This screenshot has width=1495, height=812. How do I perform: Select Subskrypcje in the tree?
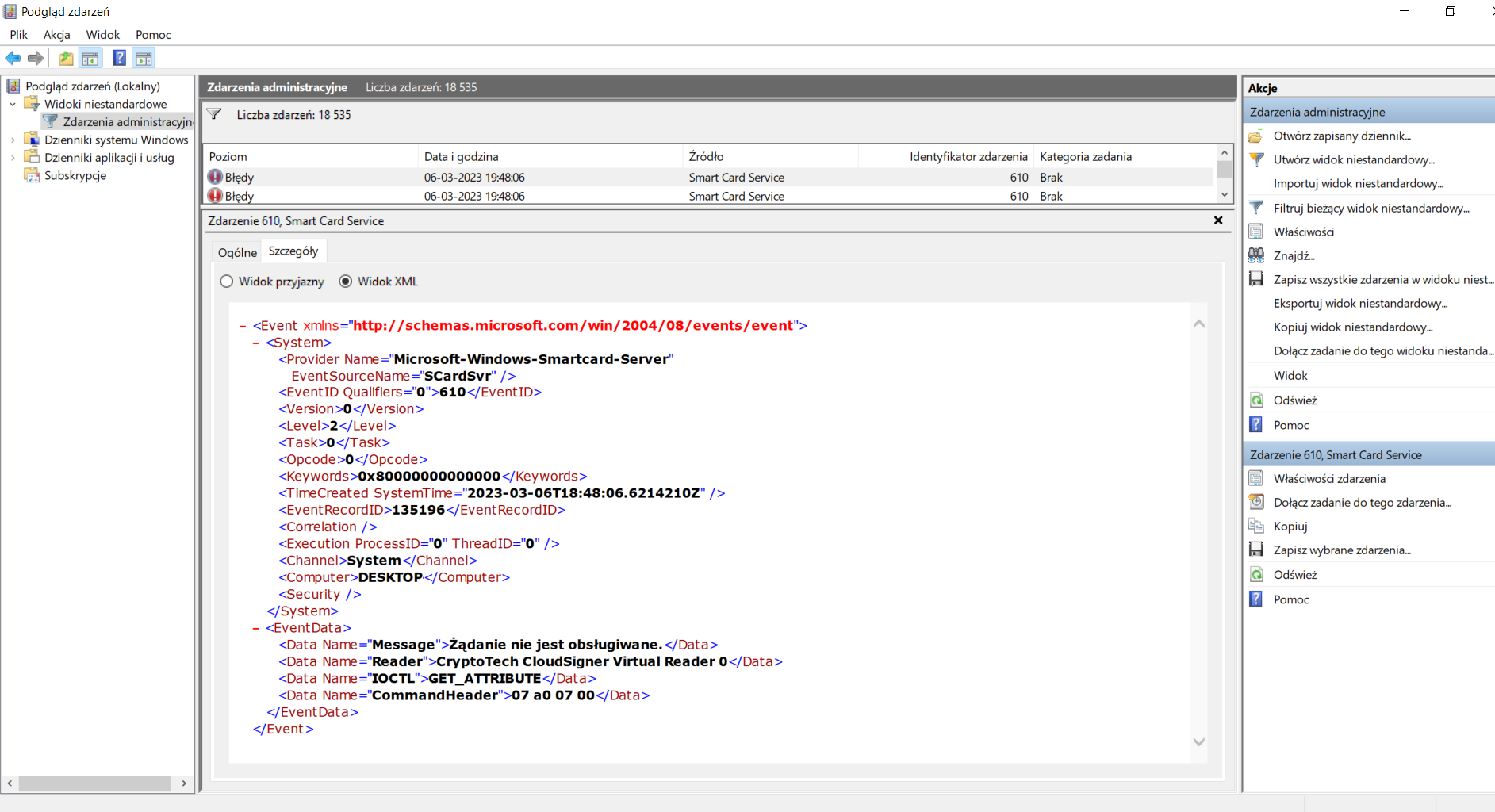pyautogui.click(x=75, y=175)
